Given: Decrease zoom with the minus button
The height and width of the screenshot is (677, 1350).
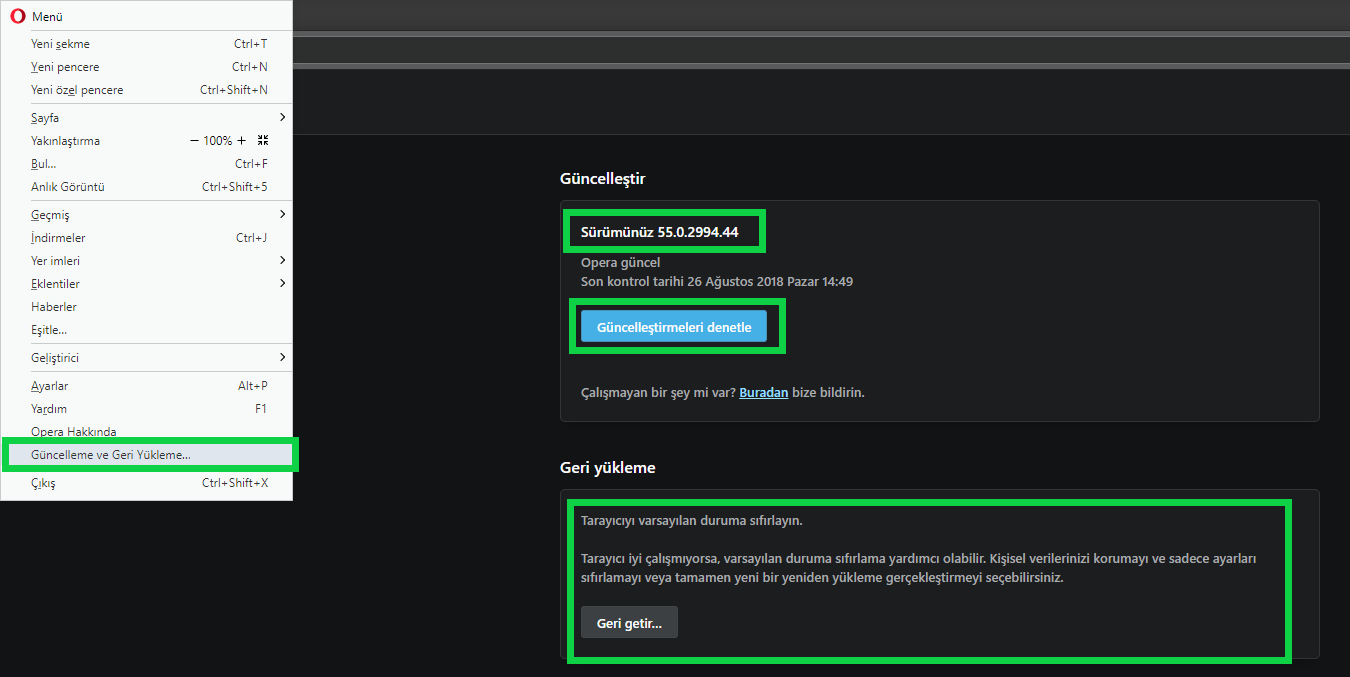Looking at the screenshot, I should [194, 141].
